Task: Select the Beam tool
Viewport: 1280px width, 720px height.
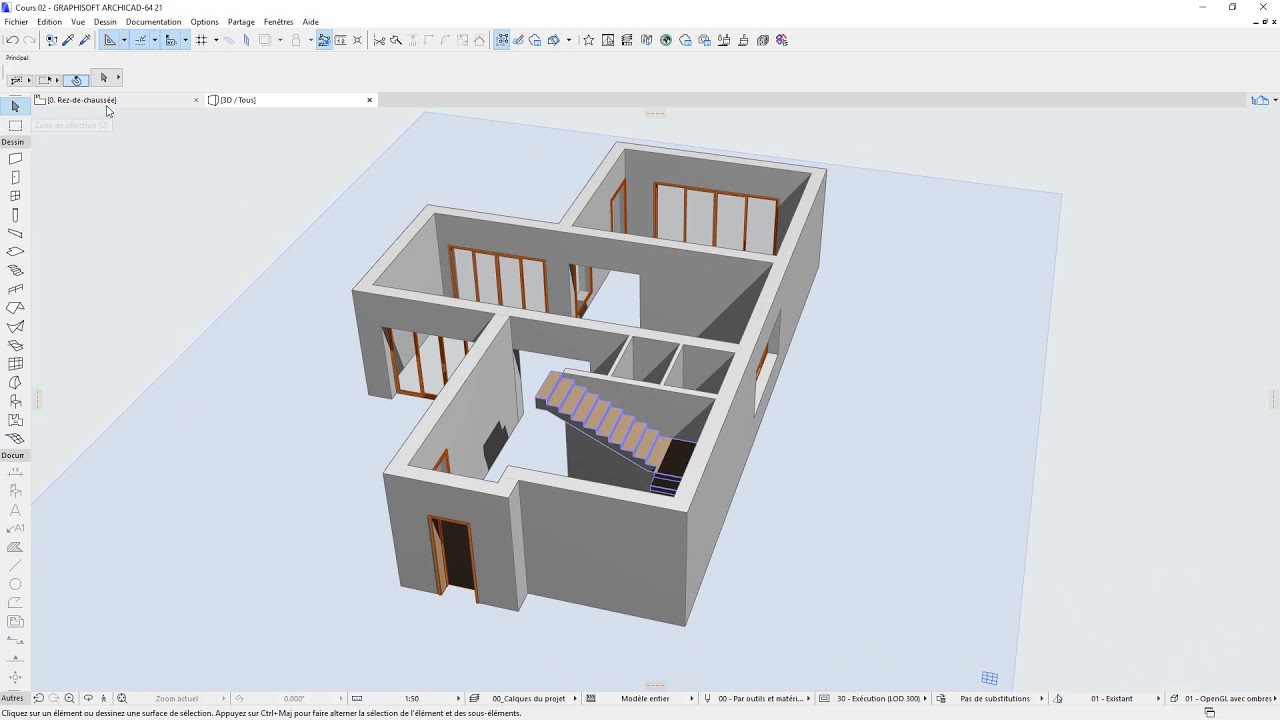Action: 15,233
